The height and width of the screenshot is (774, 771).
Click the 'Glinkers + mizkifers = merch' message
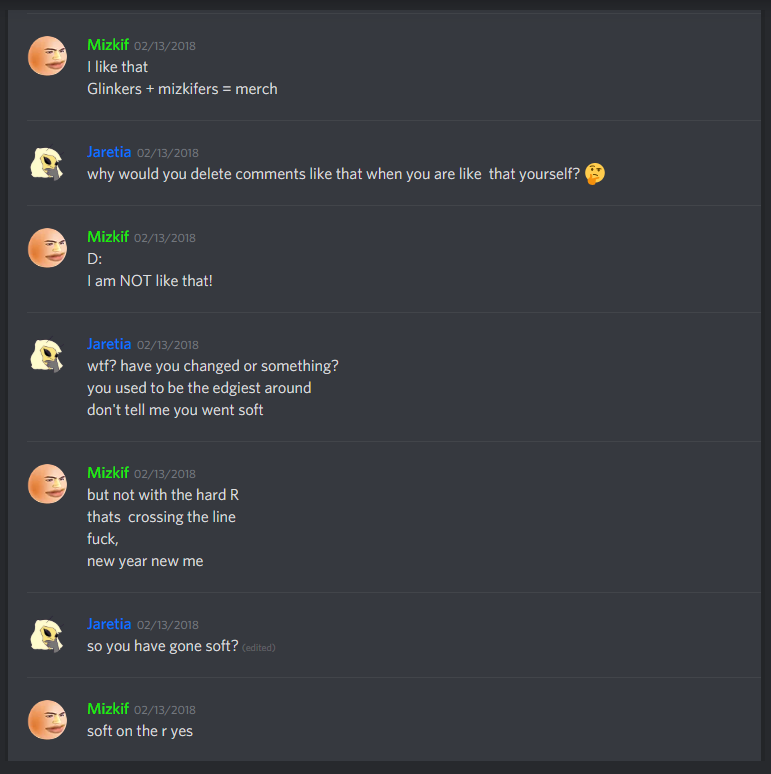182,89
